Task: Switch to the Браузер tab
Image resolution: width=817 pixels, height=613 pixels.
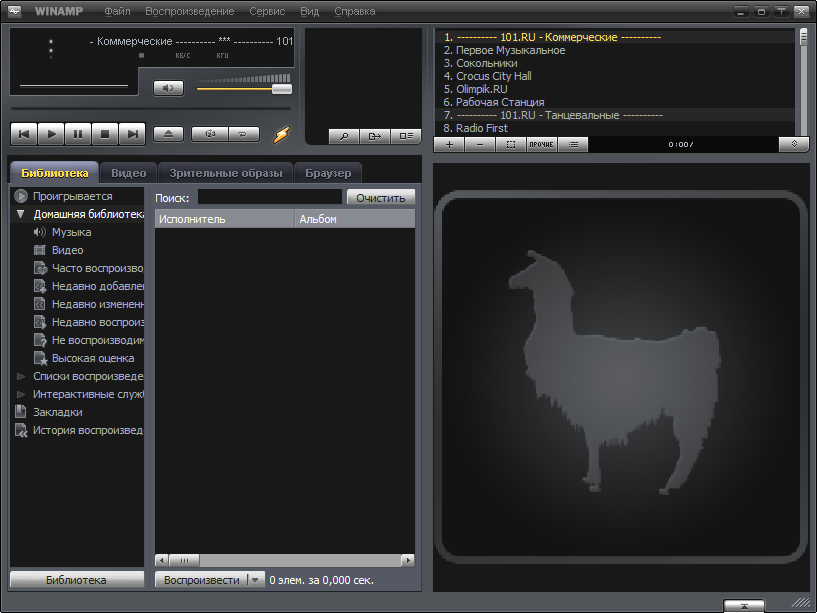Action: coord(328,173)
